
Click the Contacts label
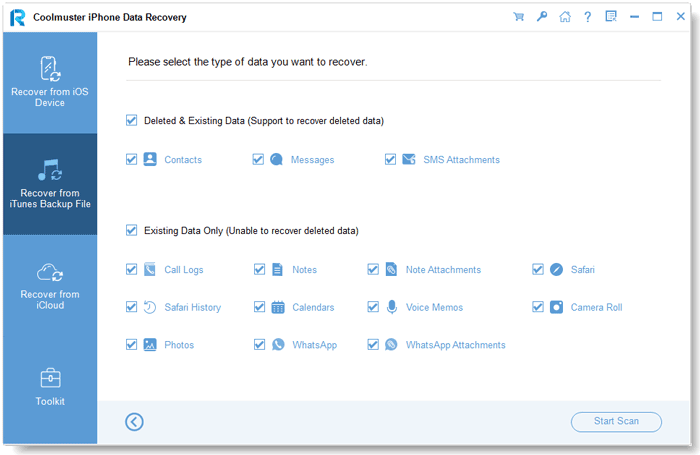coord(183,160)
